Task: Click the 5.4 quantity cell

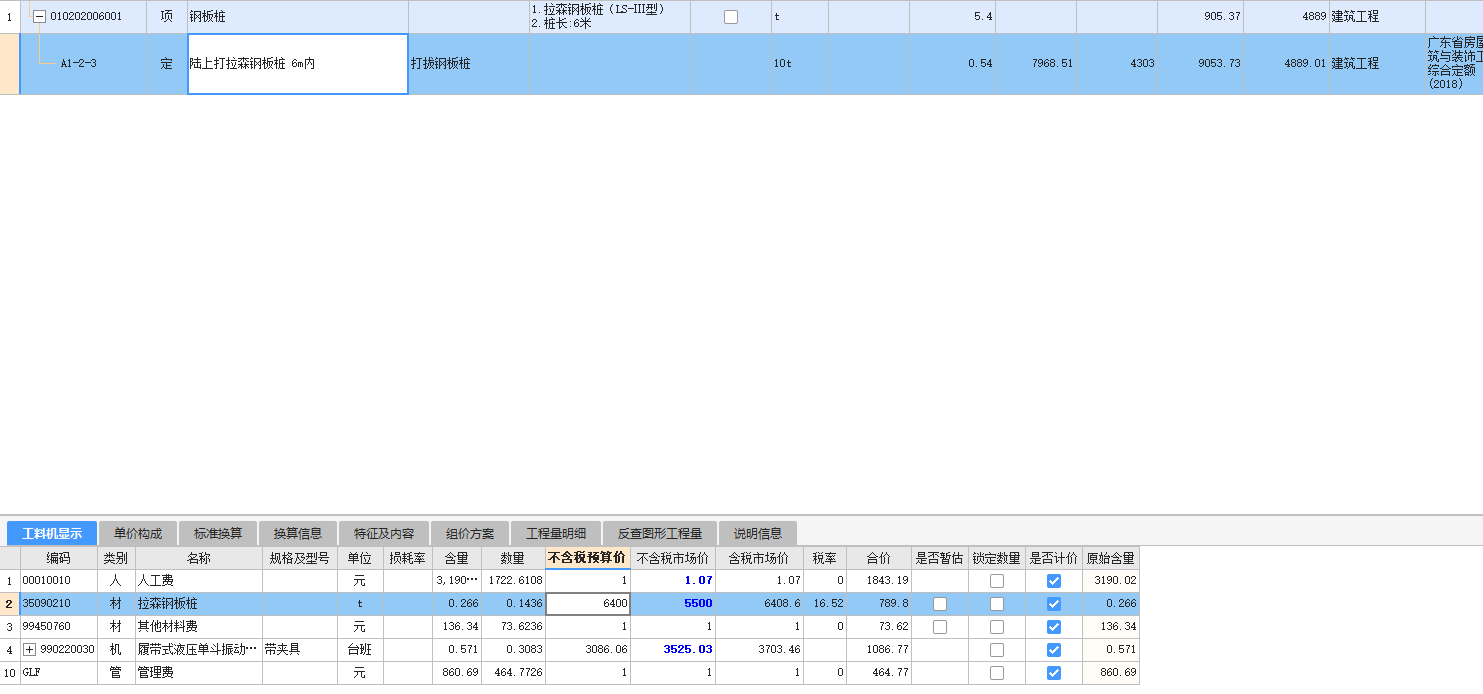Action: click(953, 17)
